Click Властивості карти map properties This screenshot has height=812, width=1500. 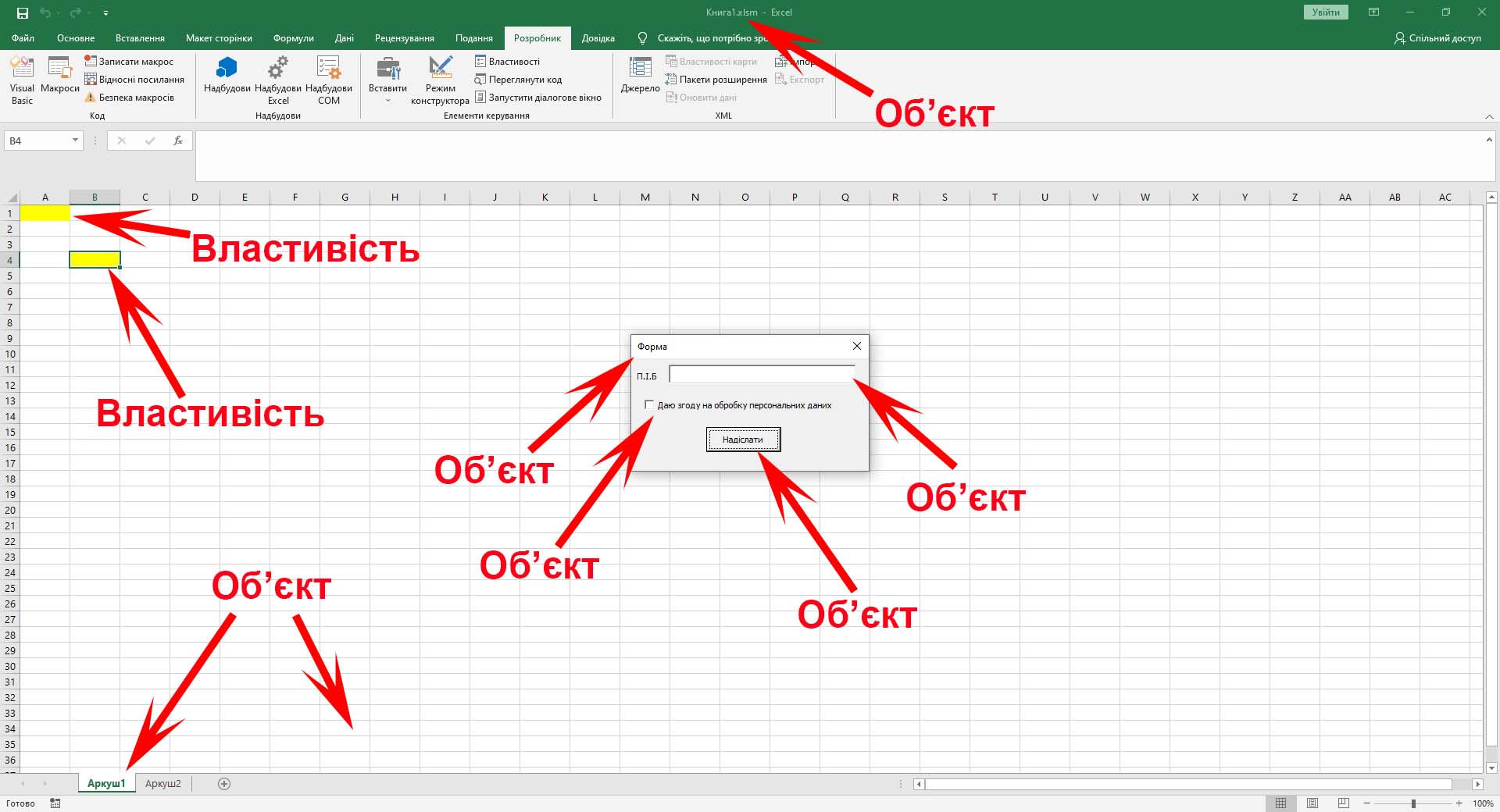point(711,61)
